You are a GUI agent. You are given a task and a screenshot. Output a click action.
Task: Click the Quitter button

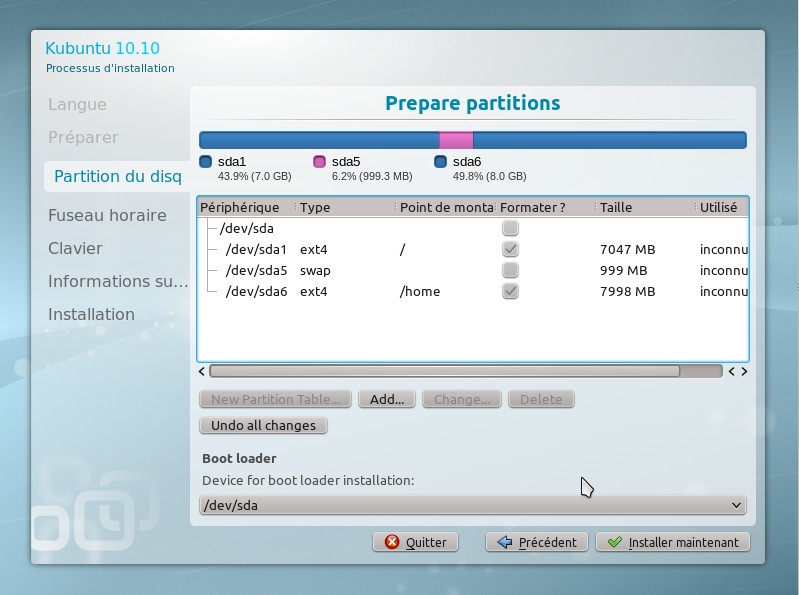[x=415, y=542]
